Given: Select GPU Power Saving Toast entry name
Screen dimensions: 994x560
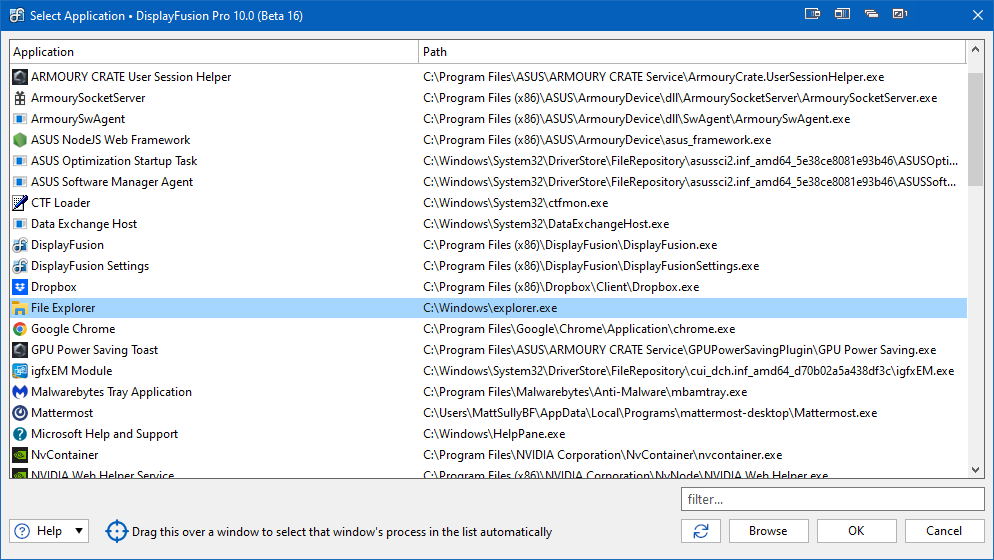Looking at the screenshot, I should [94, 349].
